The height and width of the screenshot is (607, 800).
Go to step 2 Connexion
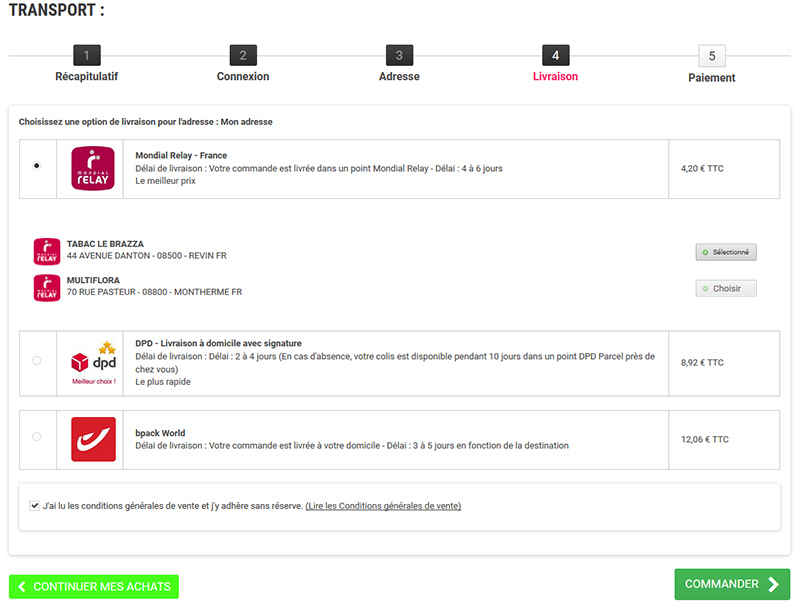coord(243,56)
